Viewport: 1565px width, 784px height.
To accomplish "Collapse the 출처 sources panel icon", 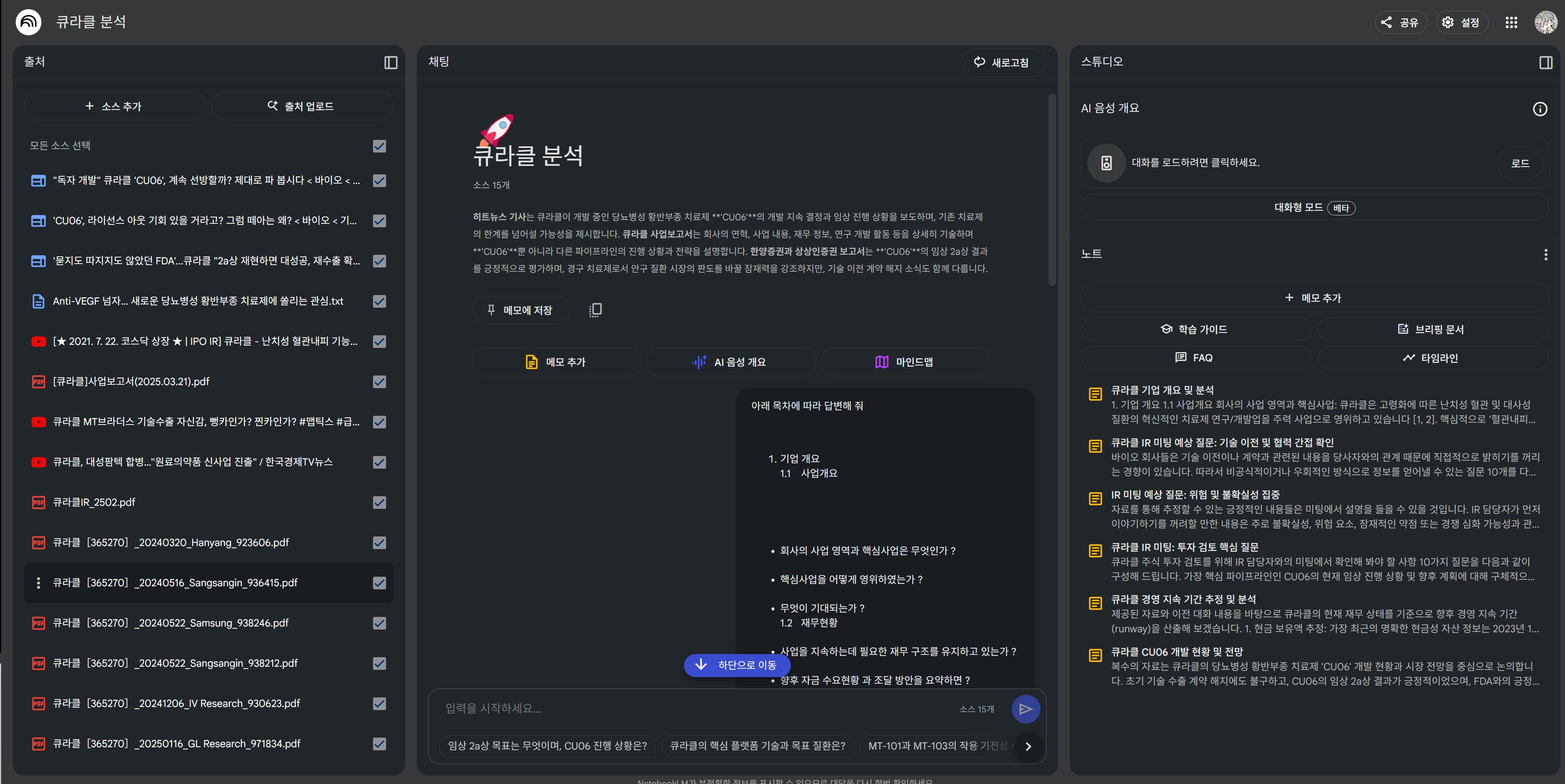I will tap(391, 62).
